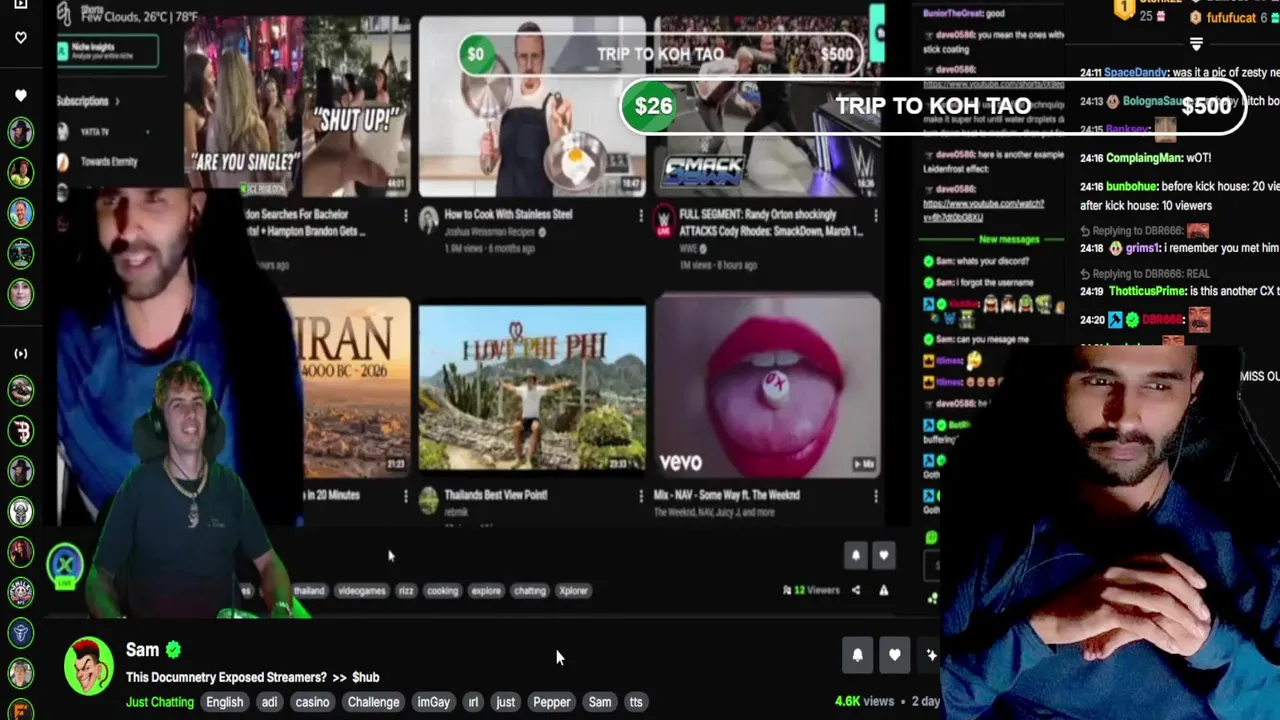The image size is (1280, 720).
Task: Click the live radio icon in left sidebar
Action: click(x=21, y=353)
